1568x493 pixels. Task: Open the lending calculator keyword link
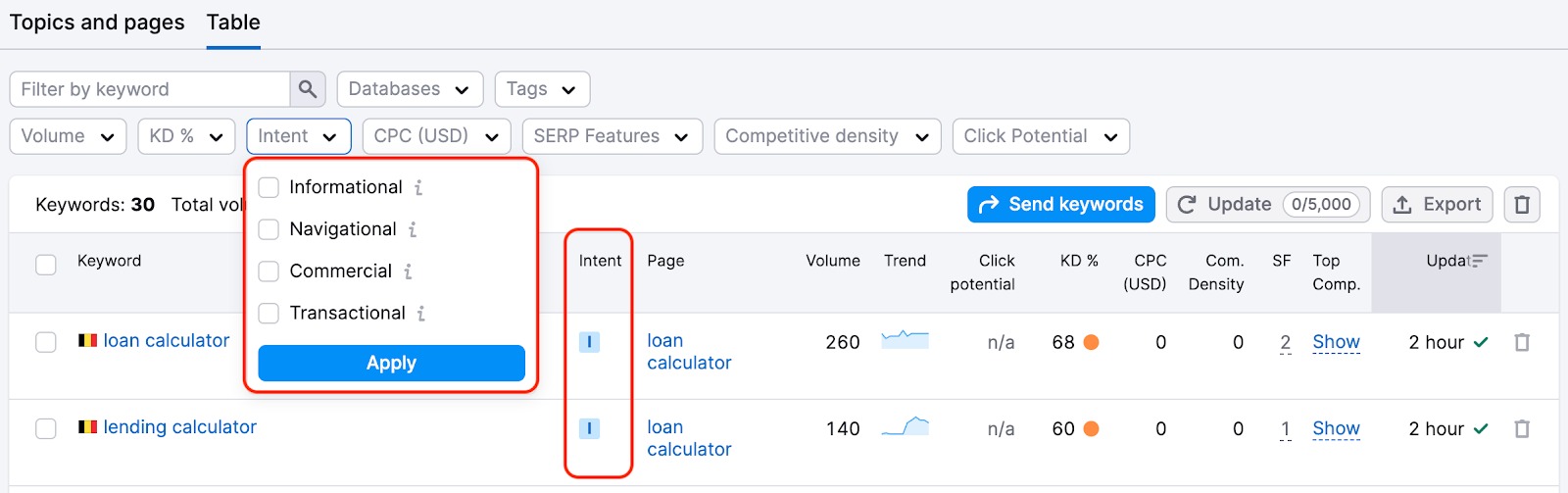point(179,427)
